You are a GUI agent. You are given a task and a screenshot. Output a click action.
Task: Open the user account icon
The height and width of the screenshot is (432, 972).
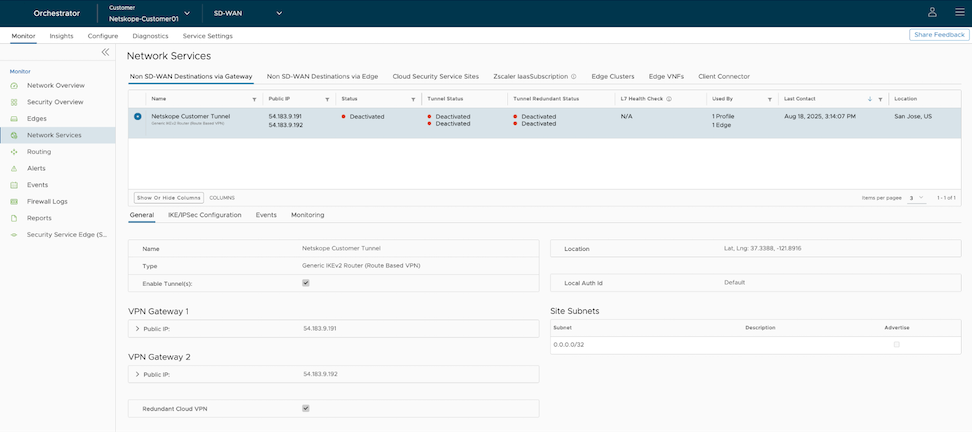(932, 12)
